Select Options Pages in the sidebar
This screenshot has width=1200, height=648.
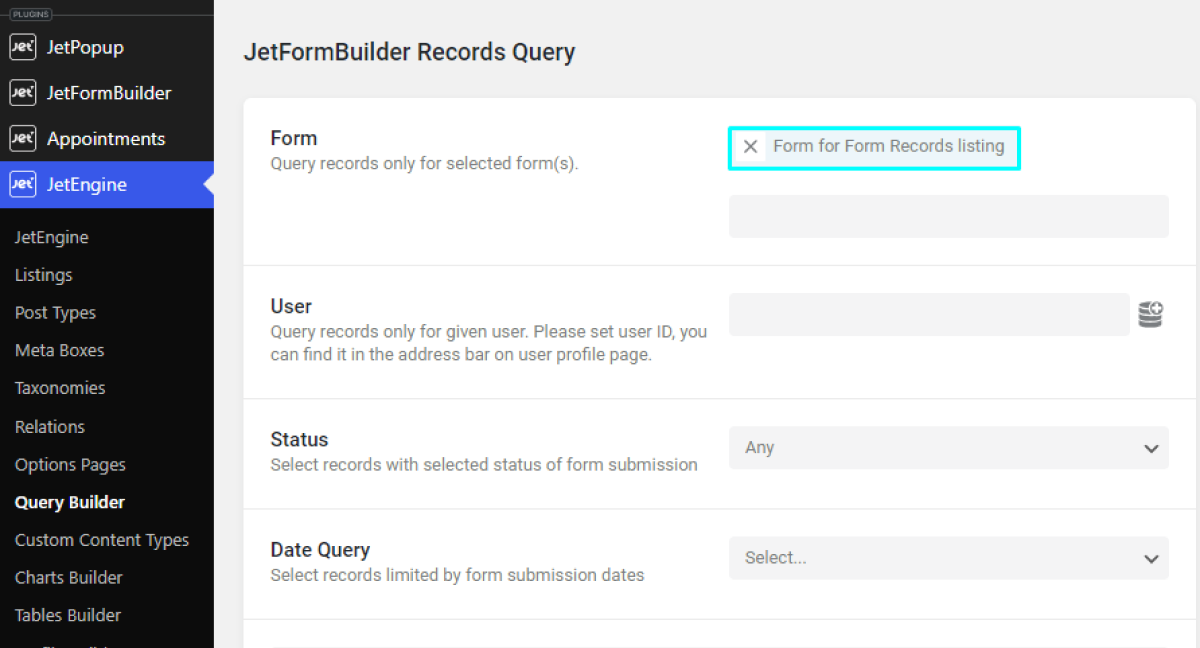point(70,464)
